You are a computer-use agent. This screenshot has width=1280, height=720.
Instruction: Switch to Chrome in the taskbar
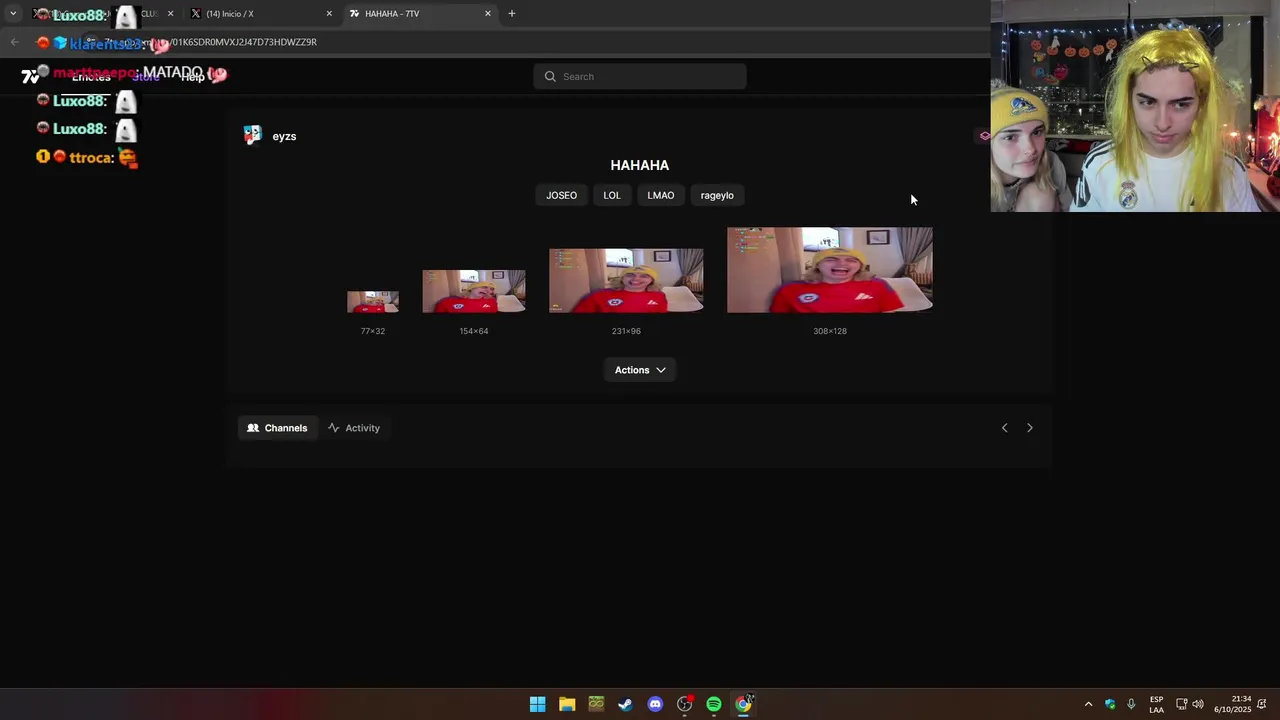743,704
